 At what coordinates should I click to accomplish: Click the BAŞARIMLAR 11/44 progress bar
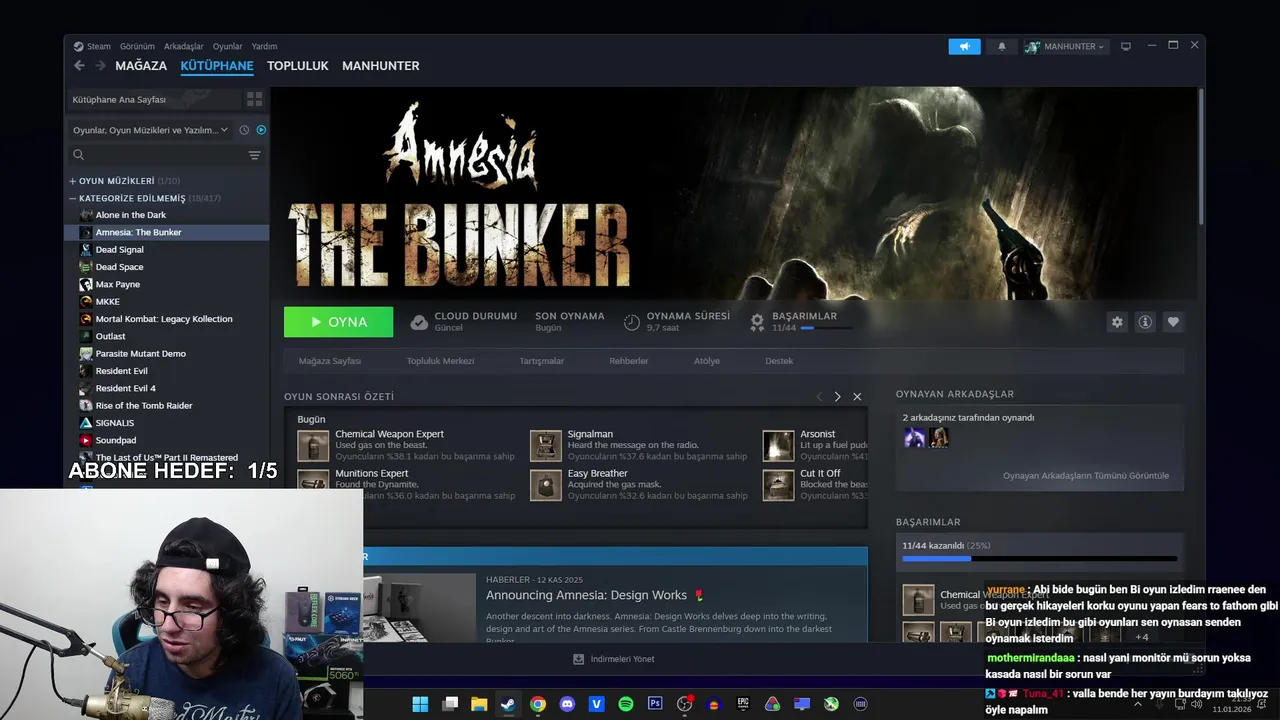point(826,328)
